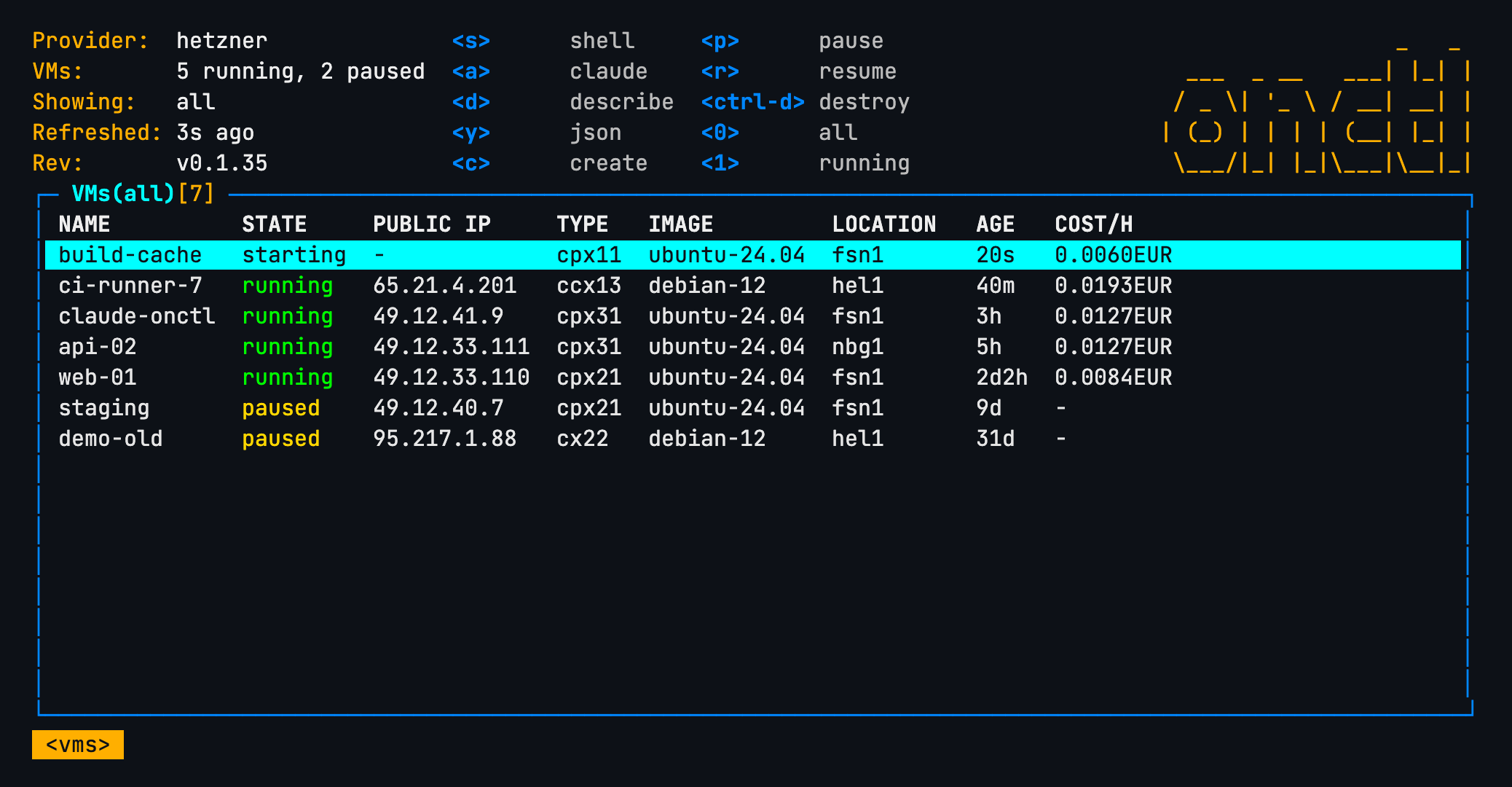Click the 'paused' state of staging
Viewport: 1512px width, 787px height.
click(x=280, y=408)
